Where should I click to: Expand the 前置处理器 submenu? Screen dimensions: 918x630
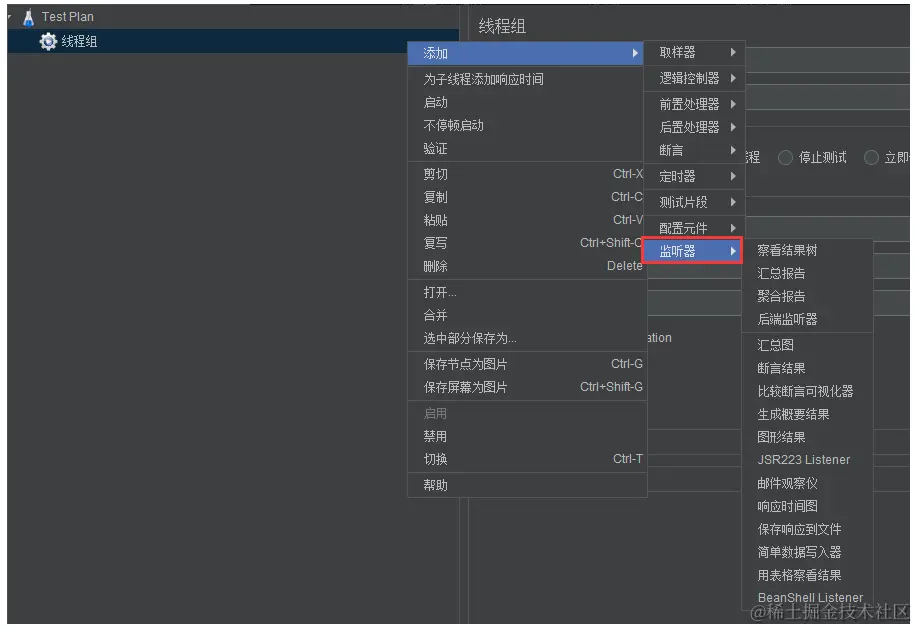(694, 104)
